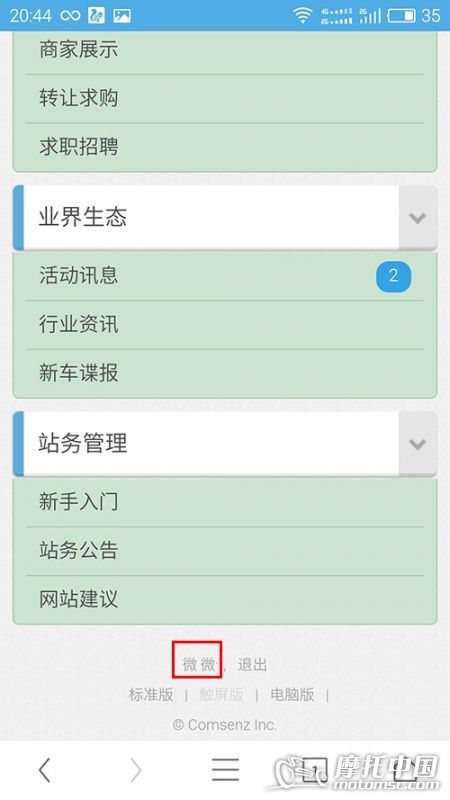This screenshot has height=800, width=450.
Task: Open the 新手入门 forum
Action: tap(225, 502)
